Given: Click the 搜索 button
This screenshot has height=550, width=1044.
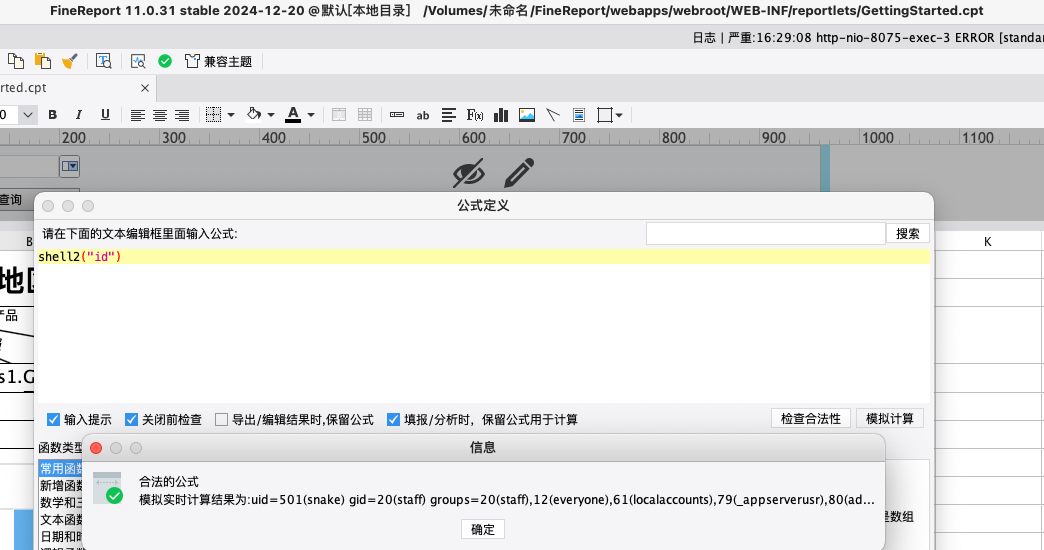Looking at the screenshot, I should coord(908,234).
